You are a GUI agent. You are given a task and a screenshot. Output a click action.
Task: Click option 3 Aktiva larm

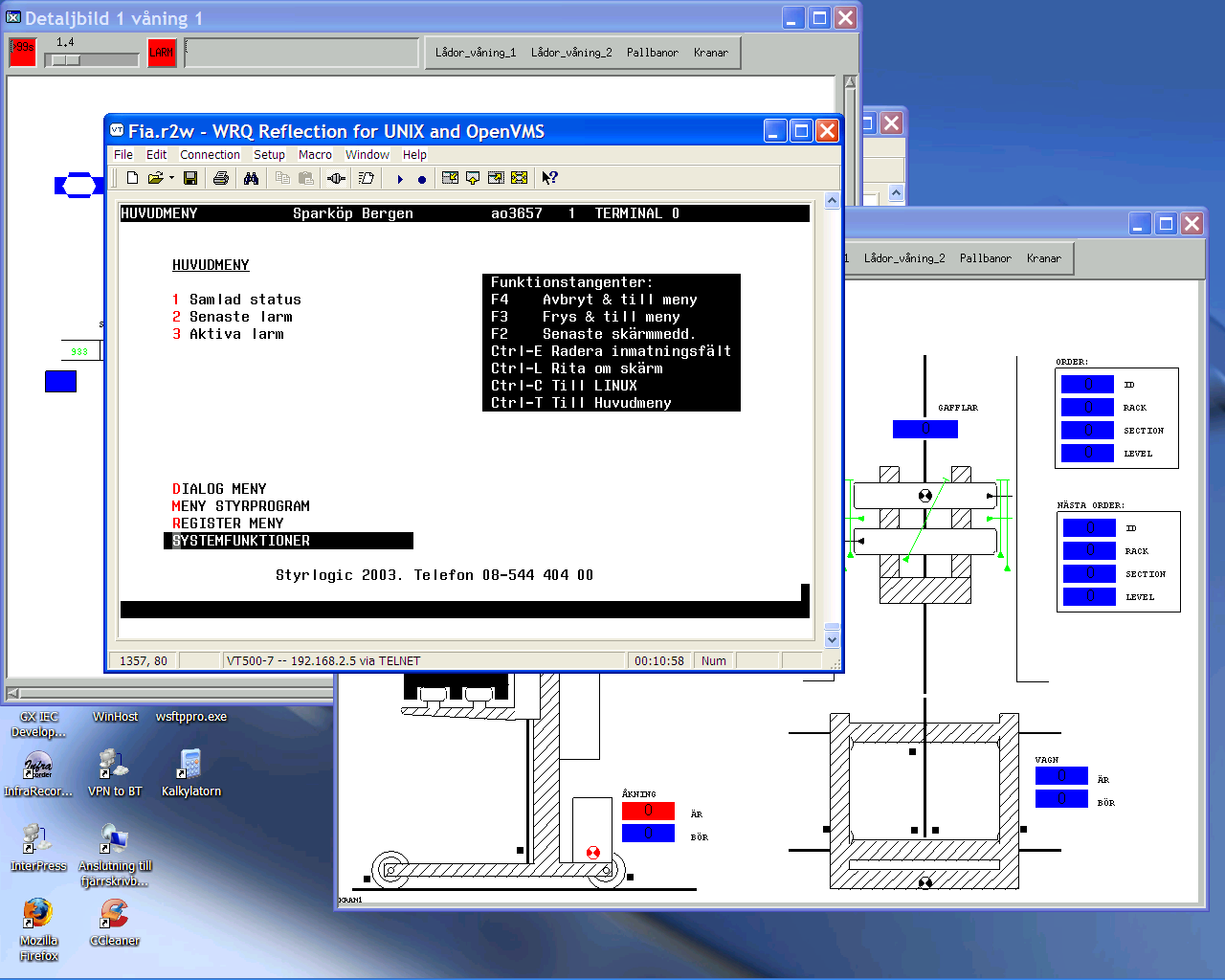228,334
